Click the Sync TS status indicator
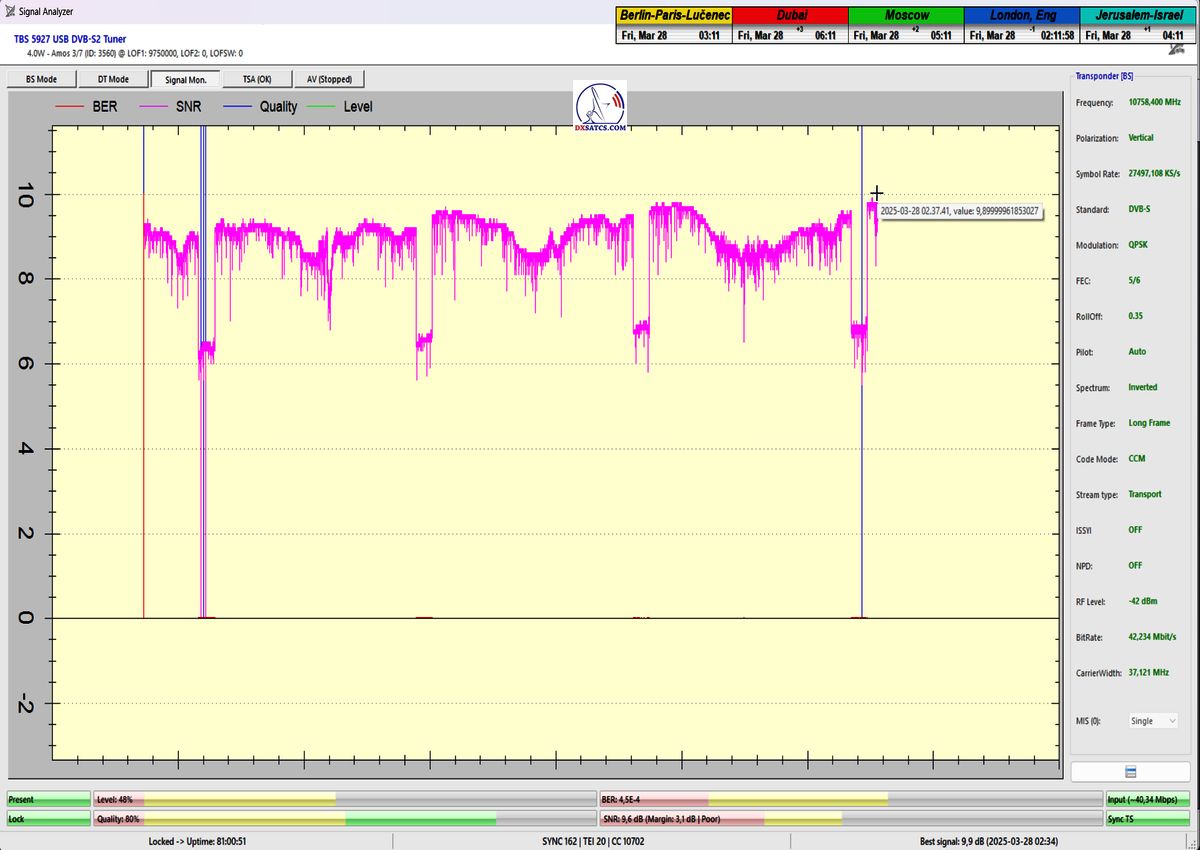1200x850 pixels. click(x=1148, y=819)
